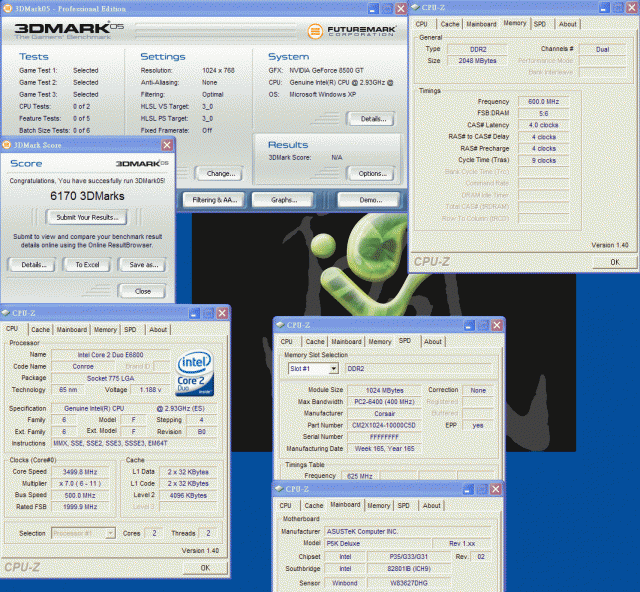Click the 6170 3DMarks score text
This screenshot has height=592, width=640.
tap(87, 196)
